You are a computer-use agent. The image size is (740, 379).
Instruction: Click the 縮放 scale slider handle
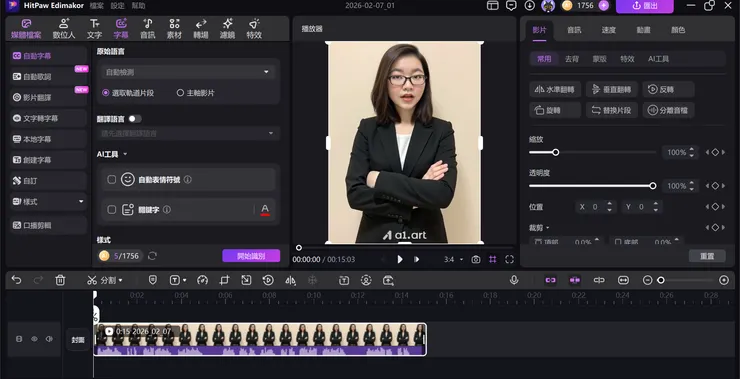coord(555,152)
